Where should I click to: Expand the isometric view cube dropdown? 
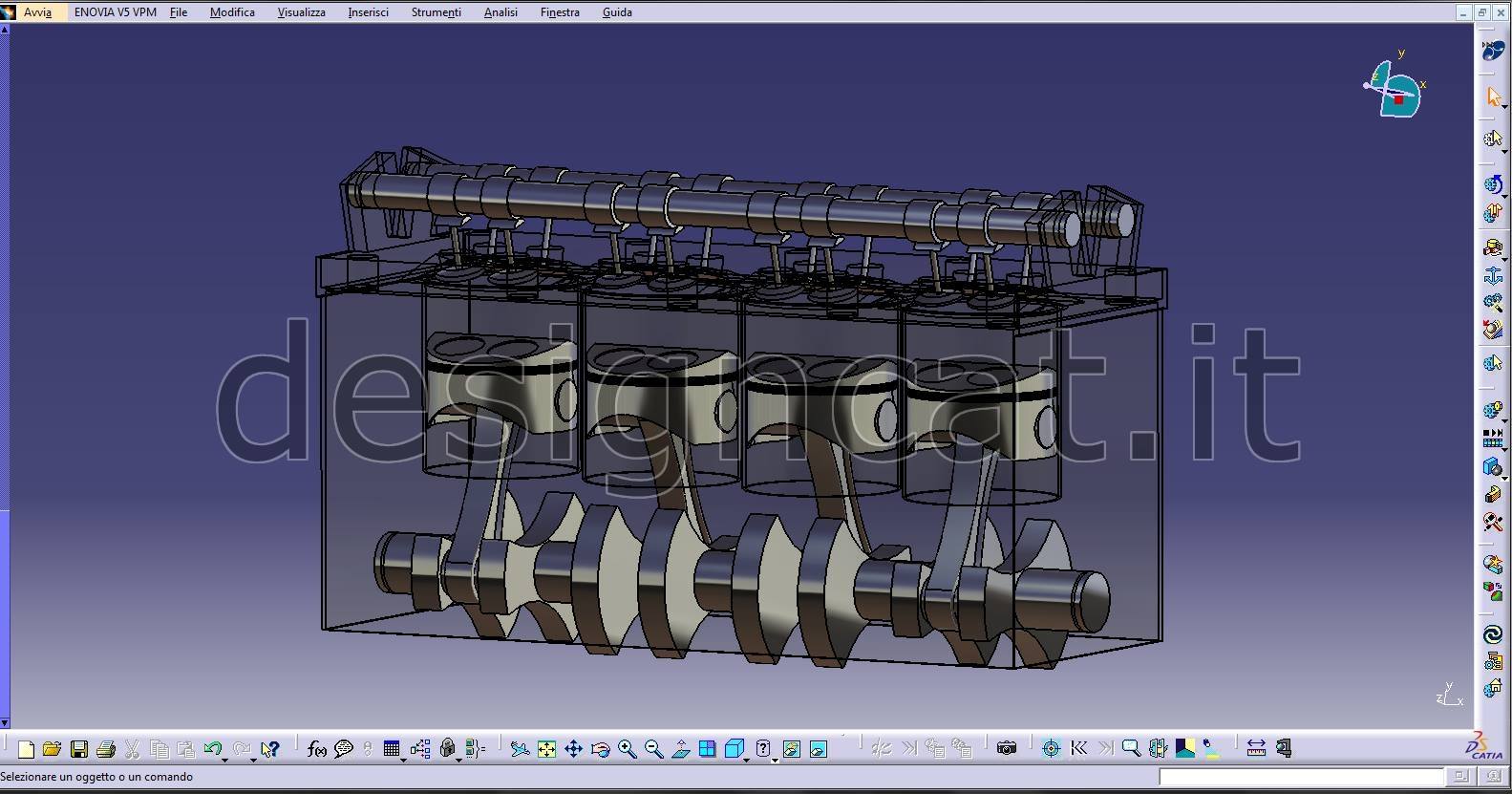click(747, 759)
